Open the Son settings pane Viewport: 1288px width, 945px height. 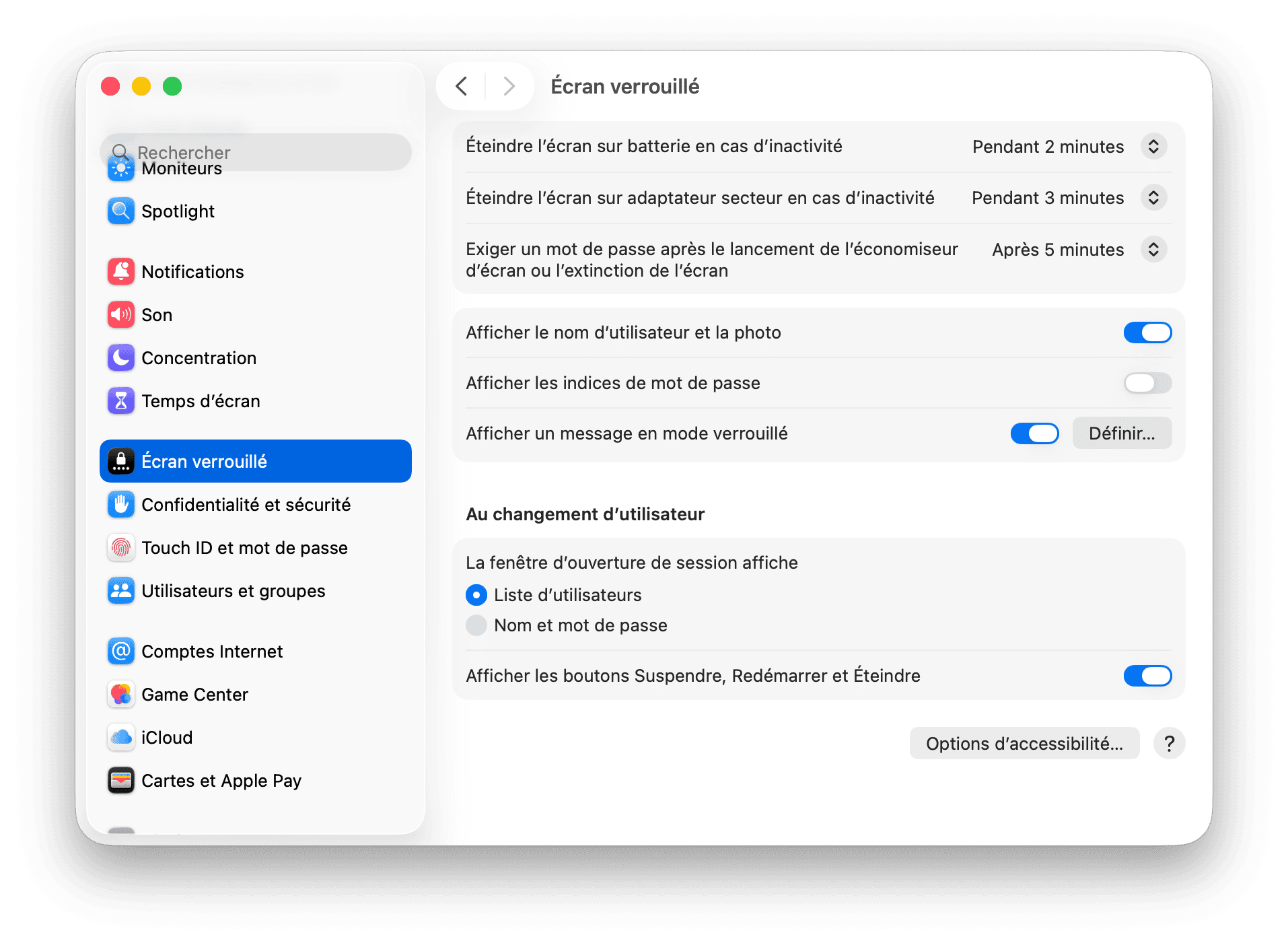157,314
